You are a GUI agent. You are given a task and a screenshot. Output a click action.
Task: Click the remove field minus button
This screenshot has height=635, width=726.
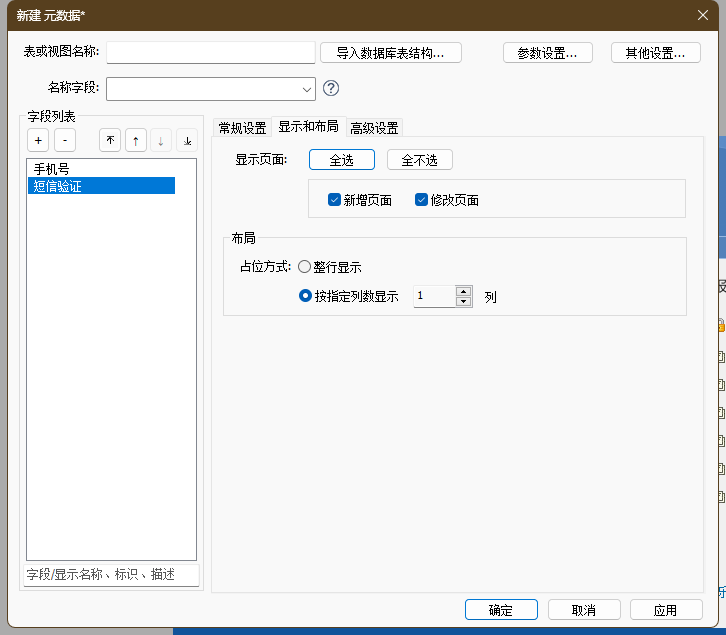point(64,141)
